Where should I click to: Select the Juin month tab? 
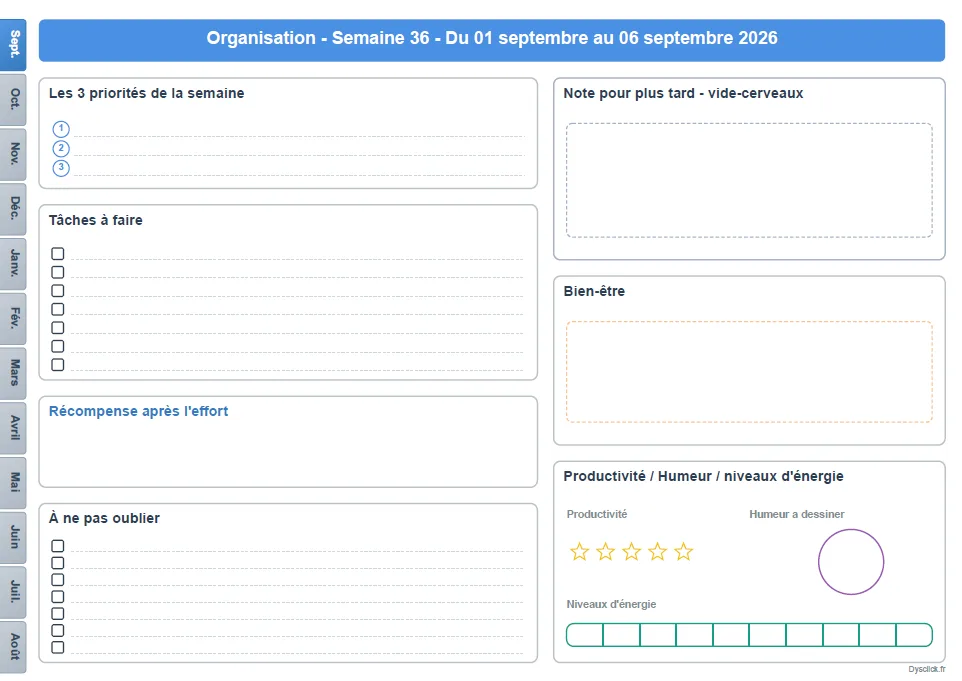pos(13,538)
